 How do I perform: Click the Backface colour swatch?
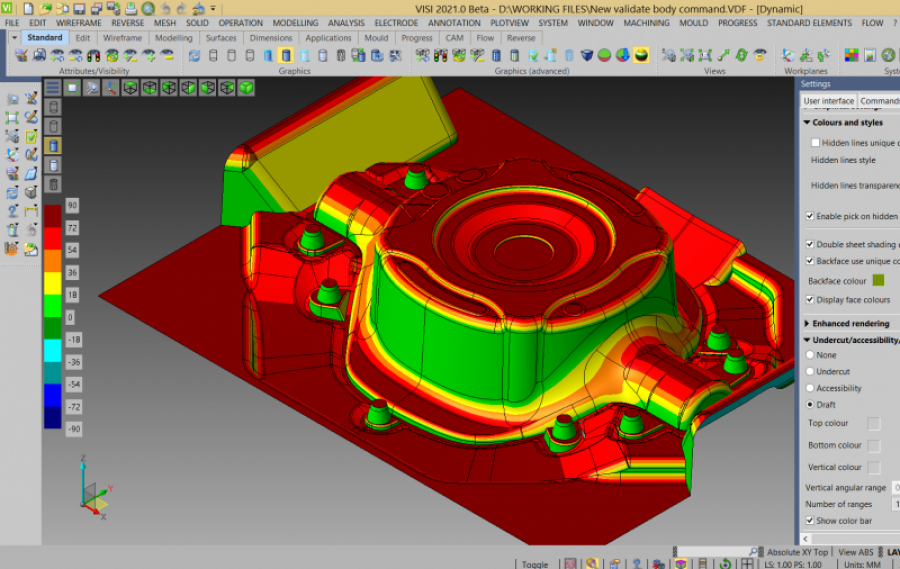coord(878,280)
